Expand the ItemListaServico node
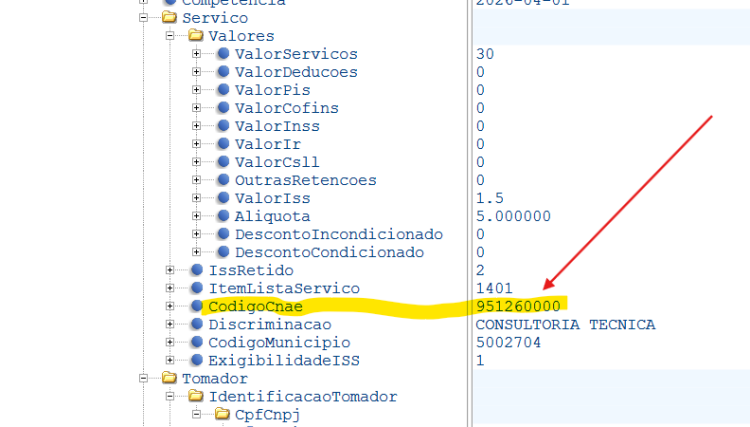The height and width of the screenshot is (427, 750). pyautogui.click(x=170, y=288)
